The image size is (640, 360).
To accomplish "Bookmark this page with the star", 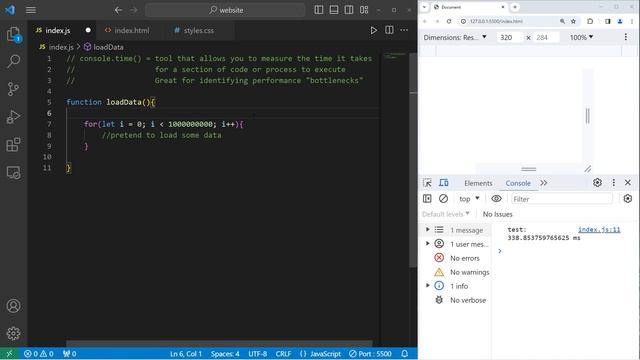I will (573, 21).
